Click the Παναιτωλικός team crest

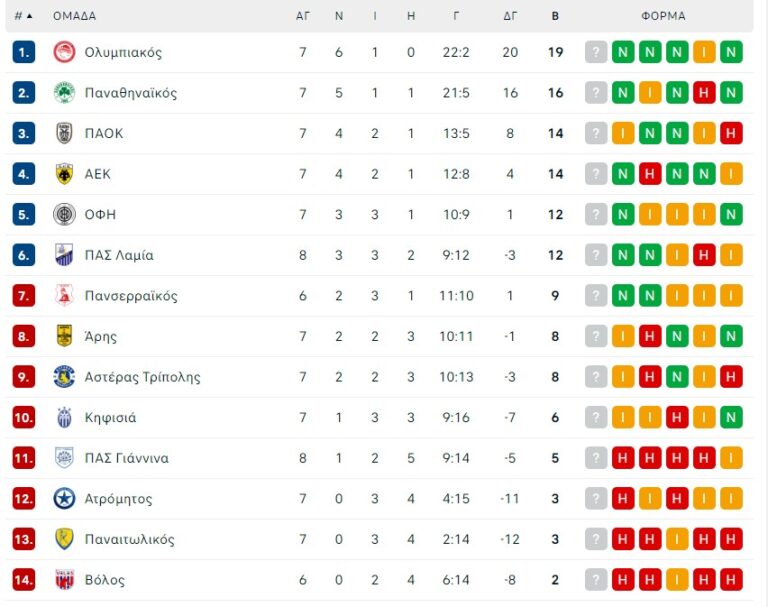tap(64, 539)
